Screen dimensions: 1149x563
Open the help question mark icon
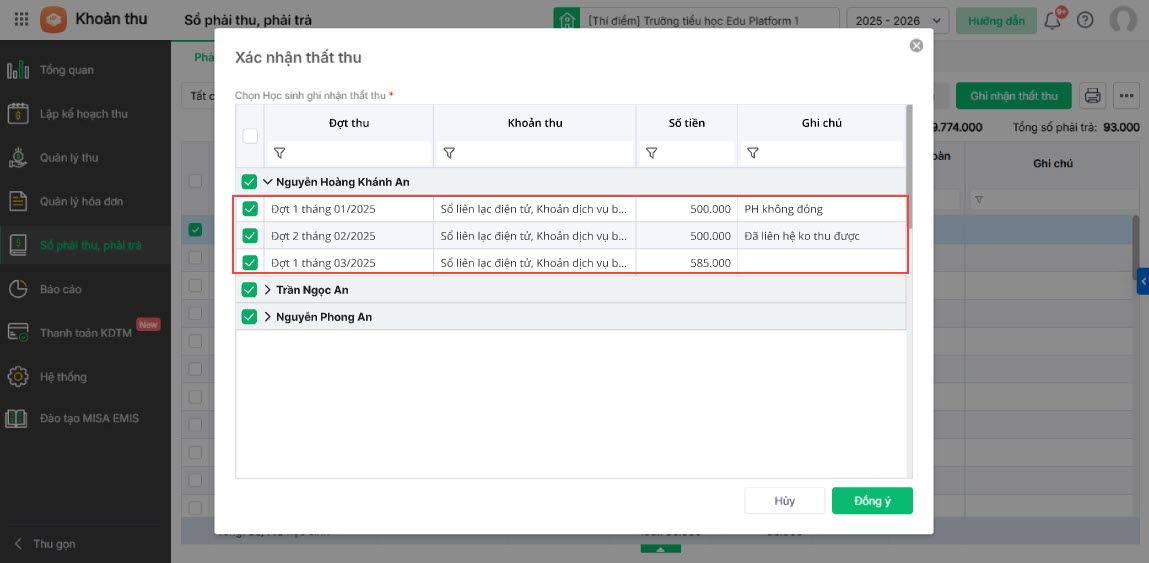click(1086, 20)
